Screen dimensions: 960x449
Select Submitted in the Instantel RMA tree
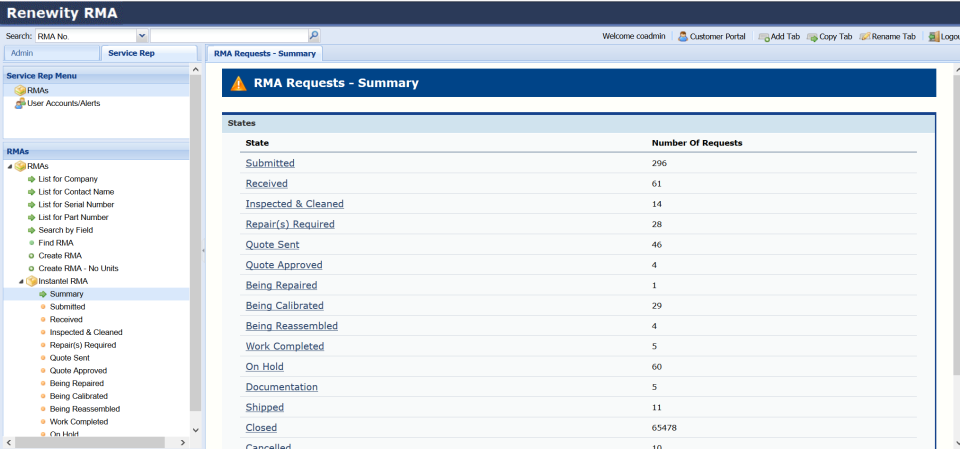67,307
